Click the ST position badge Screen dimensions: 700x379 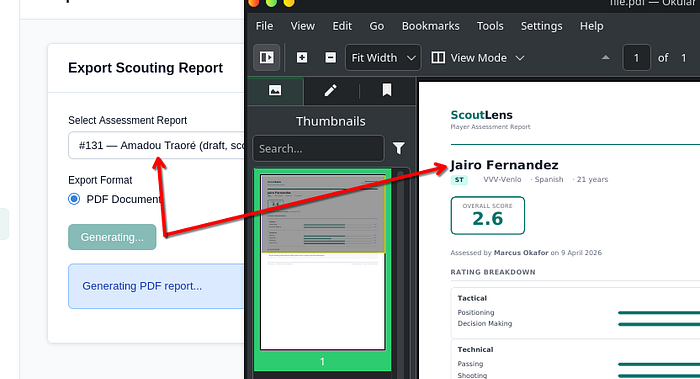(x=459, y=180)
